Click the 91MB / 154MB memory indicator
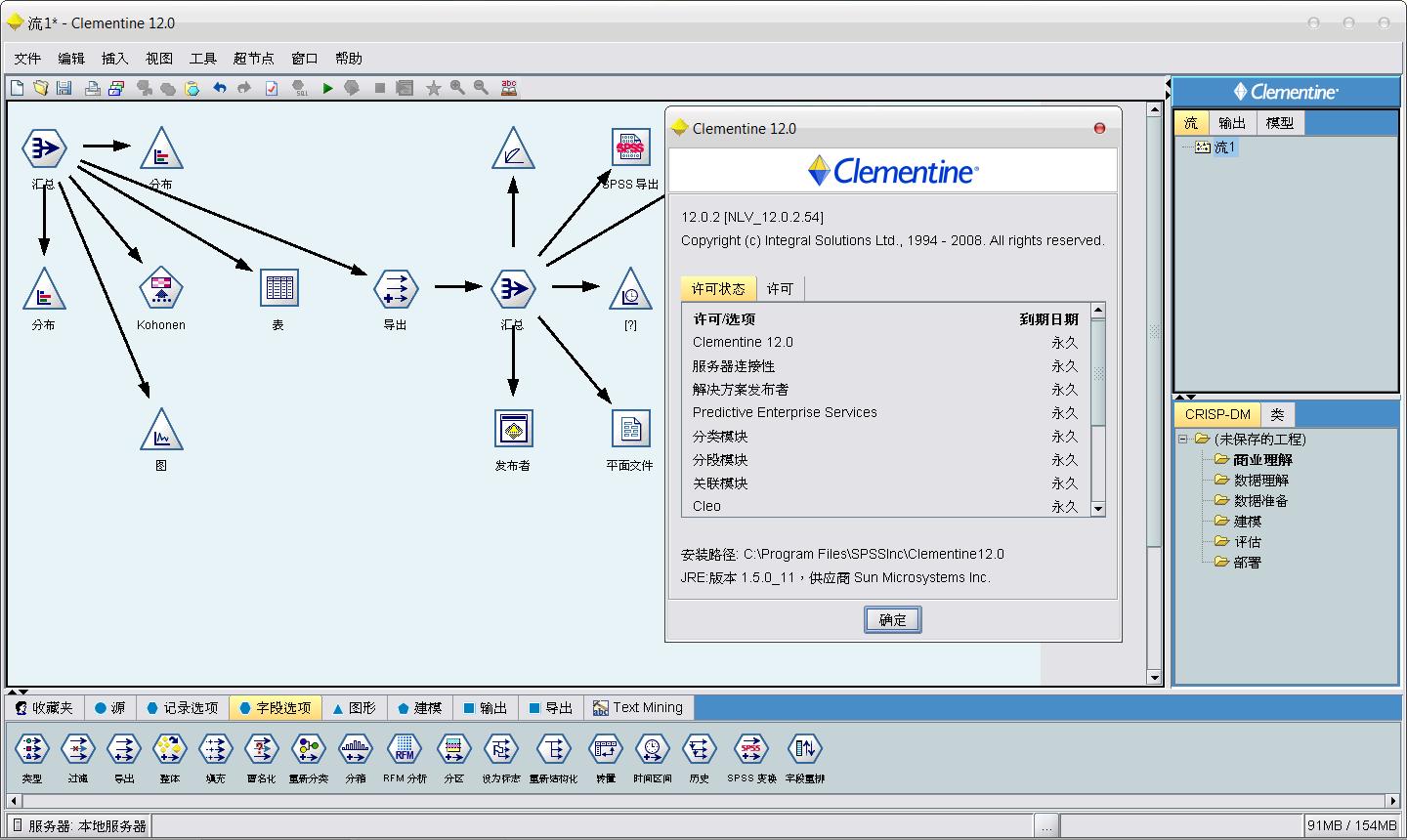The width and height of the screenshot is (1407, 840). [x=1351, y=826]
